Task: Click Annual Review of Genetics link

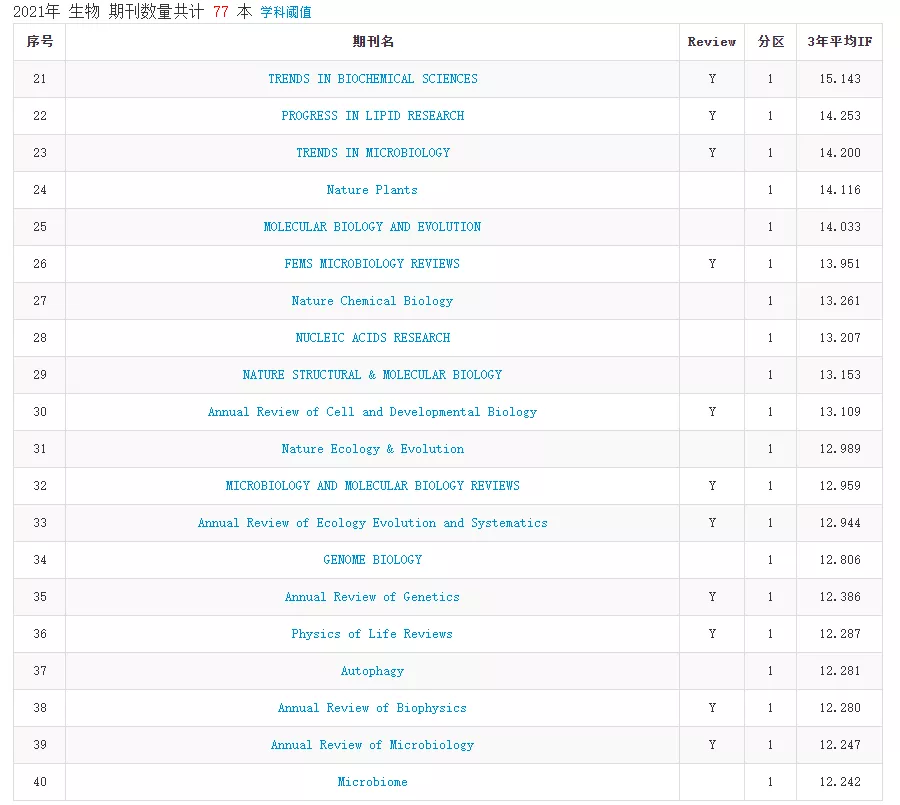Action: [x=372, y=597]
